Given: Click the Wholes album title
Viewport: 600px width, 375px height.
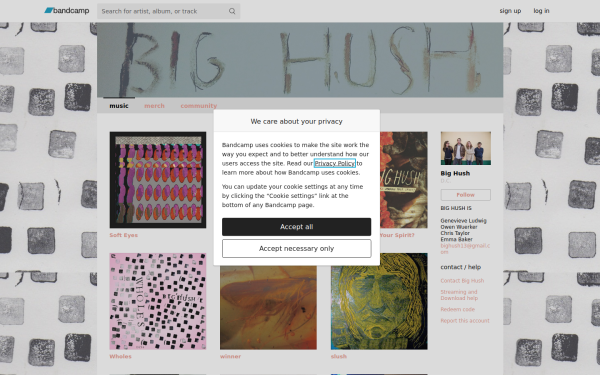Looking at the screenshot, I should [121, 357].
